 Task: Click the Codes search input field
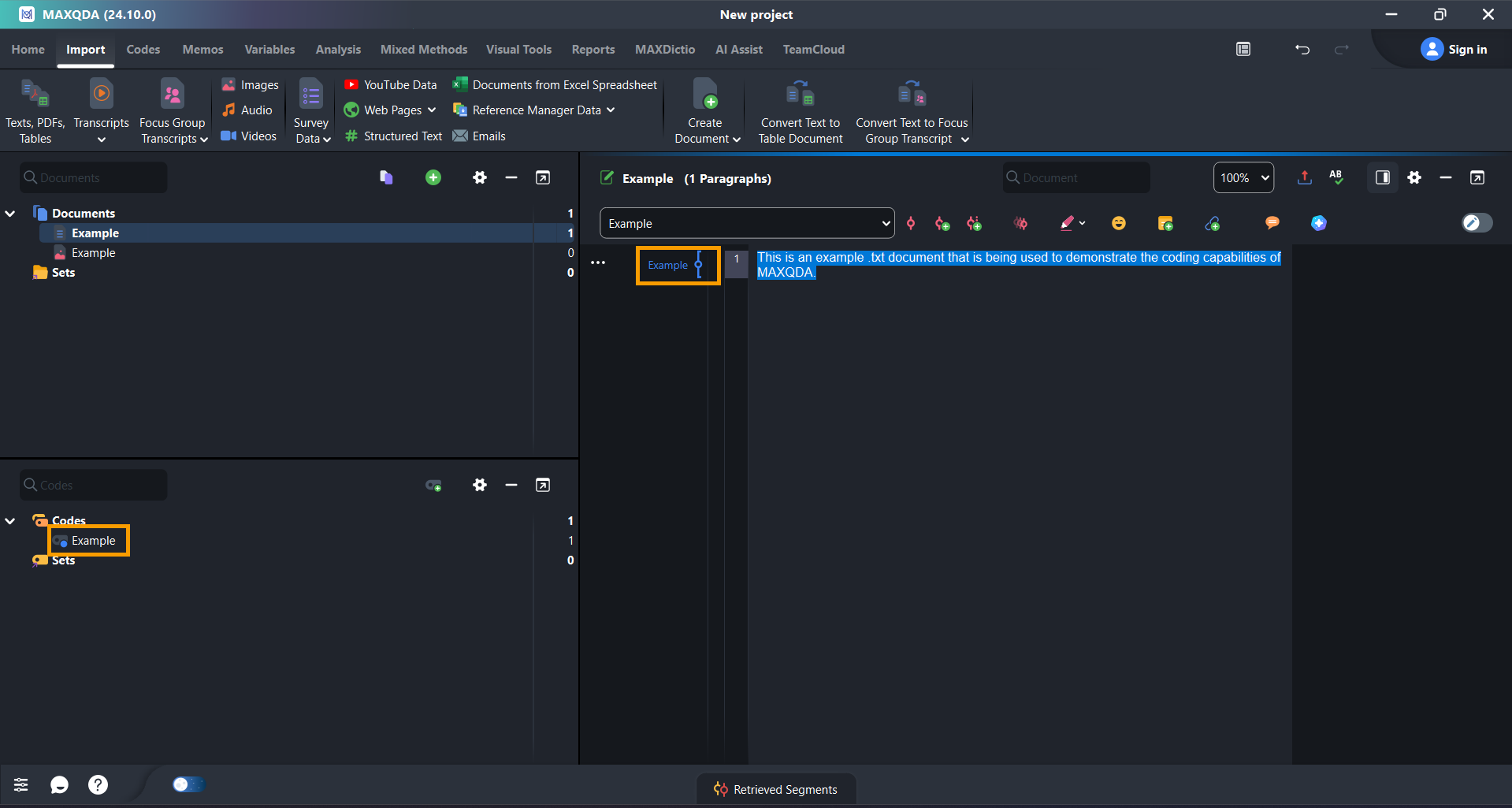pos(94,486)
